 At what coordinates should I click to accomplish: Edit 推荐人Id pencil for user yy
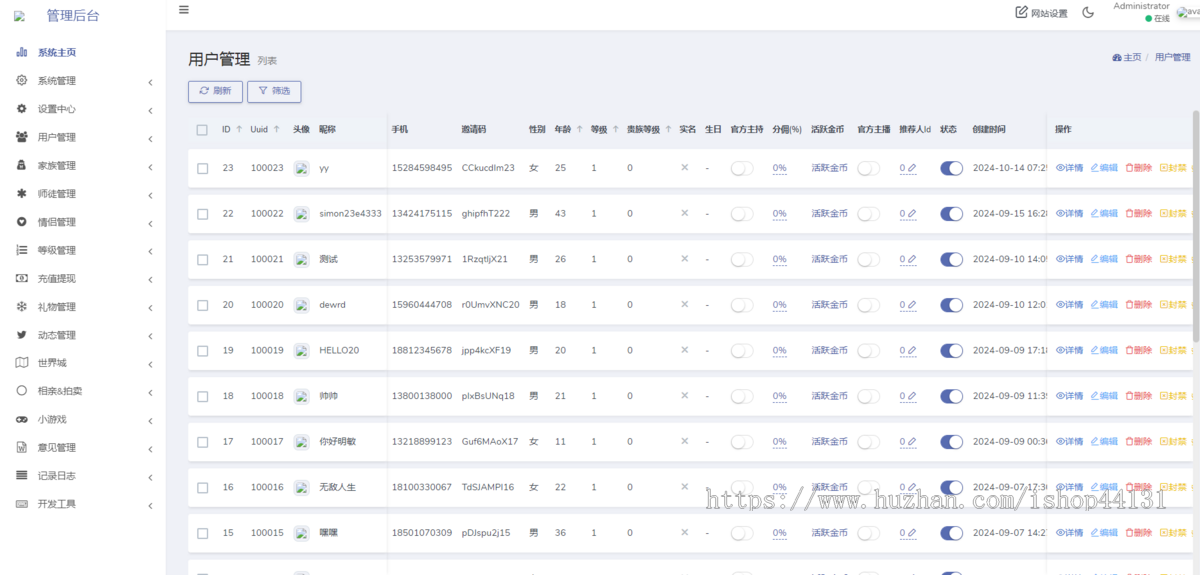[x=911, y=169]
